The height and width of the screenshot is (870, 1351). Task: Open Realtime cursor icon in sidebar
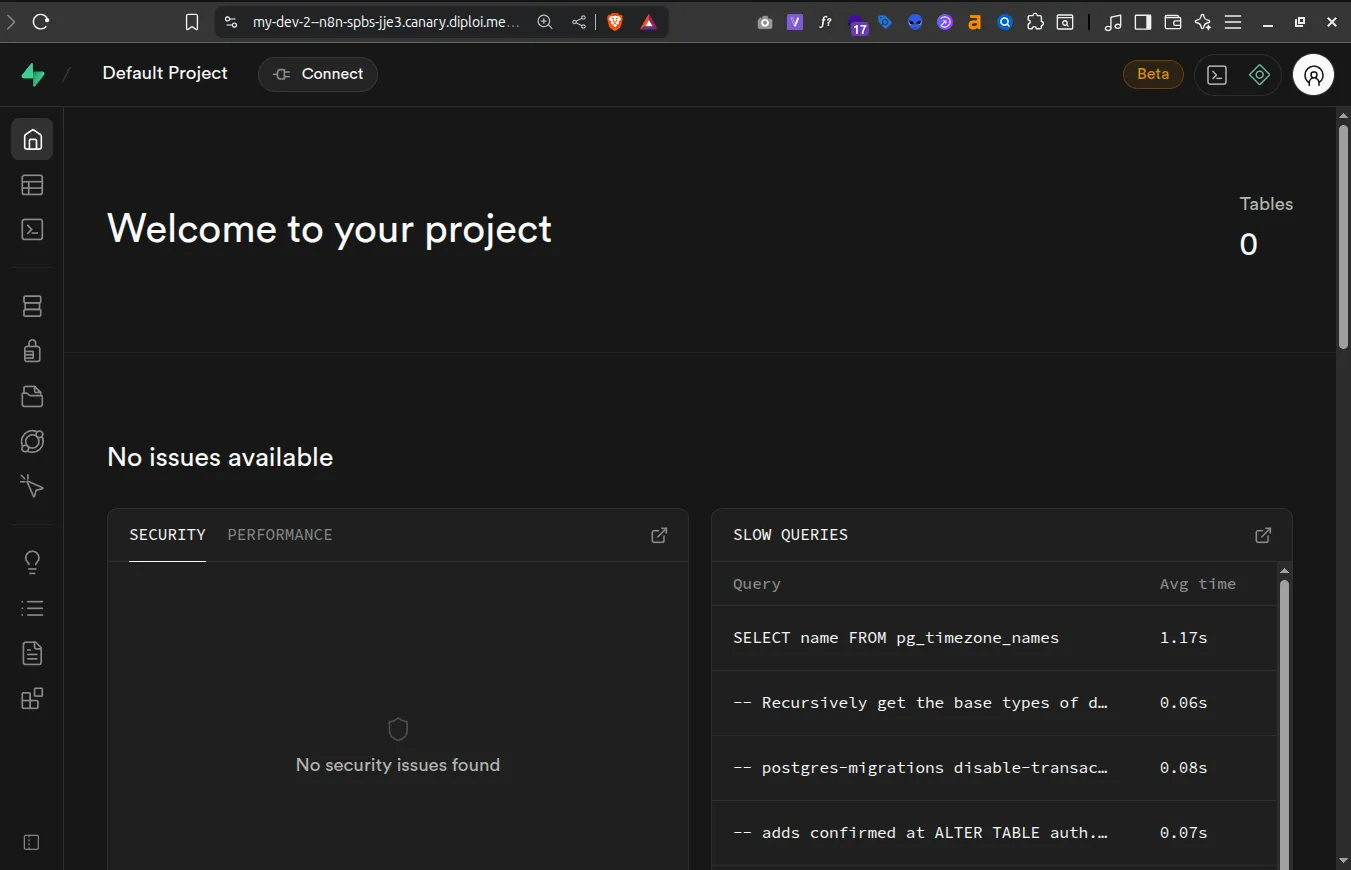point(32,487)
